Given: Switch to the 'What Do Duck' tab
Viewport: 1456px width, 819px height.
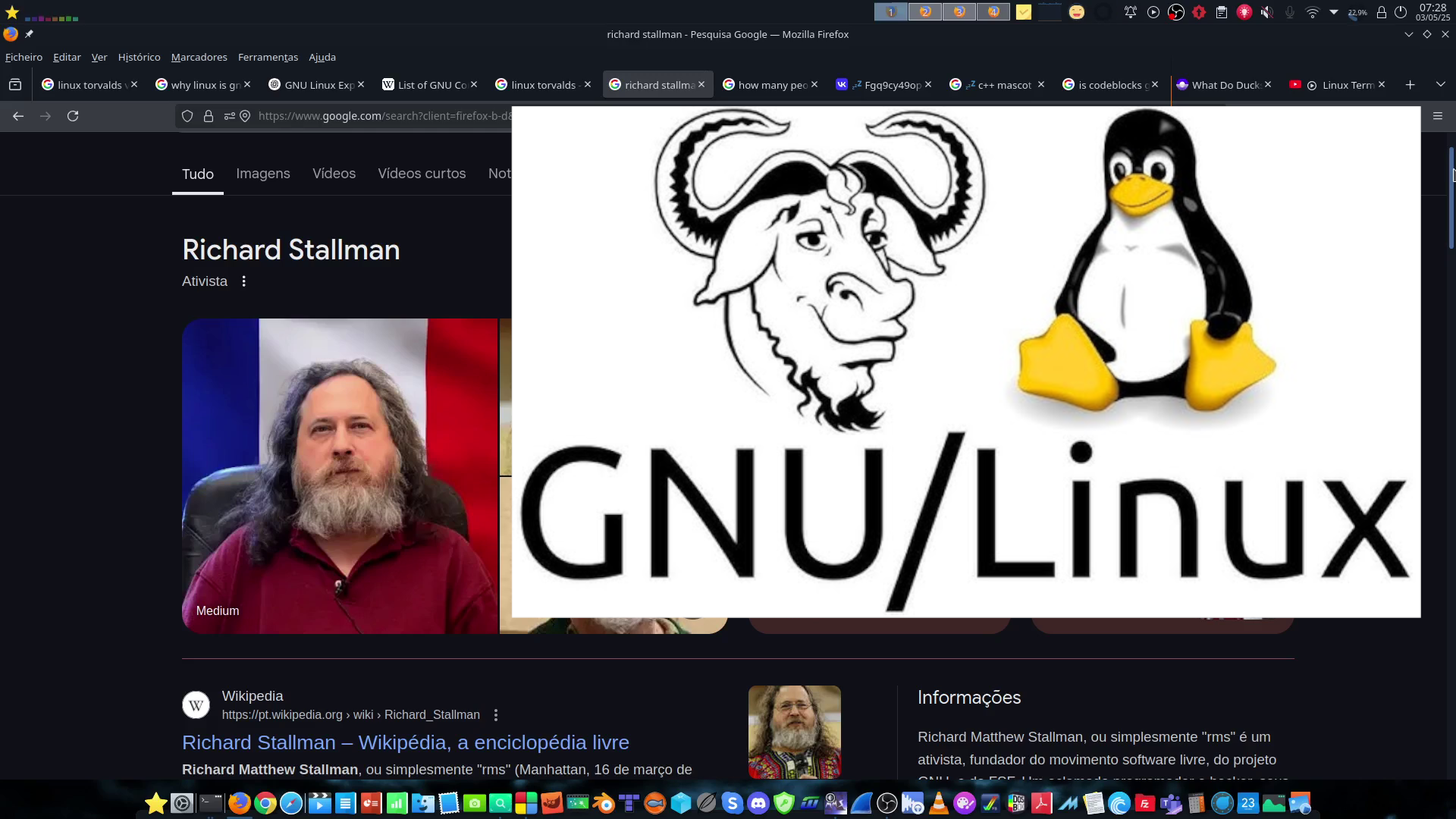Looking at the screenshot, I should point(1224,85).
